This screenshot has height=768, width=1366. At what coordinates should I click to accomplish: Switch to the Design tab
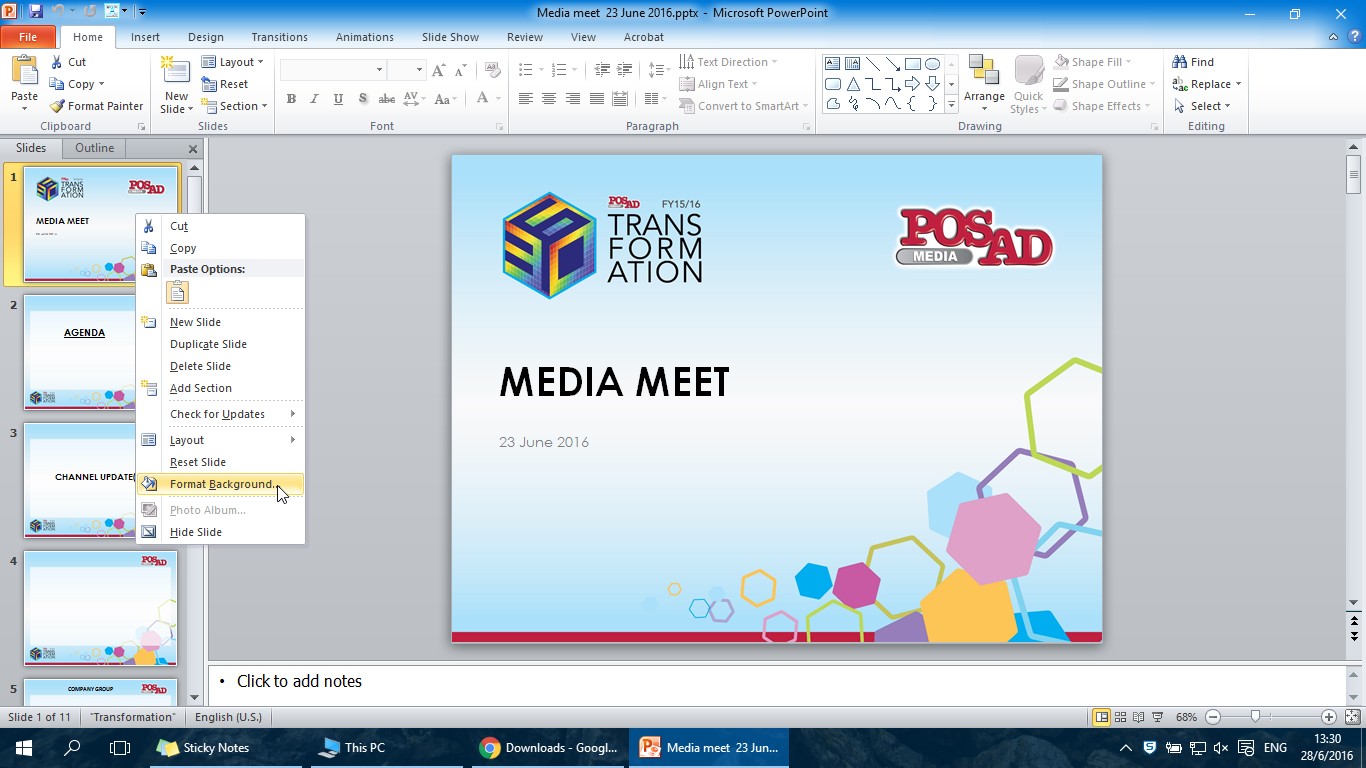click(x=206, y=37)
